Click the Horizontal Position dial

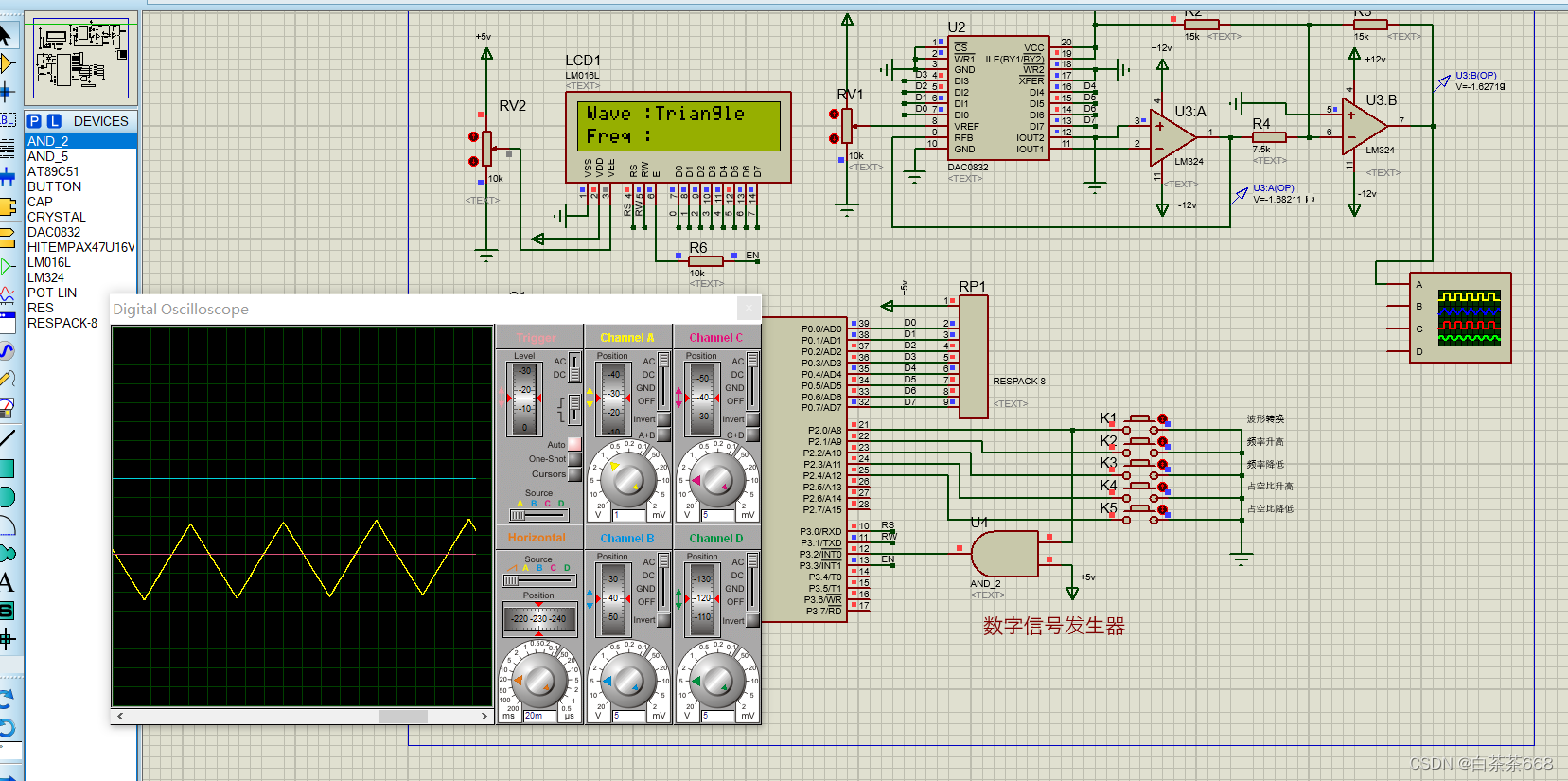point(538,618)
